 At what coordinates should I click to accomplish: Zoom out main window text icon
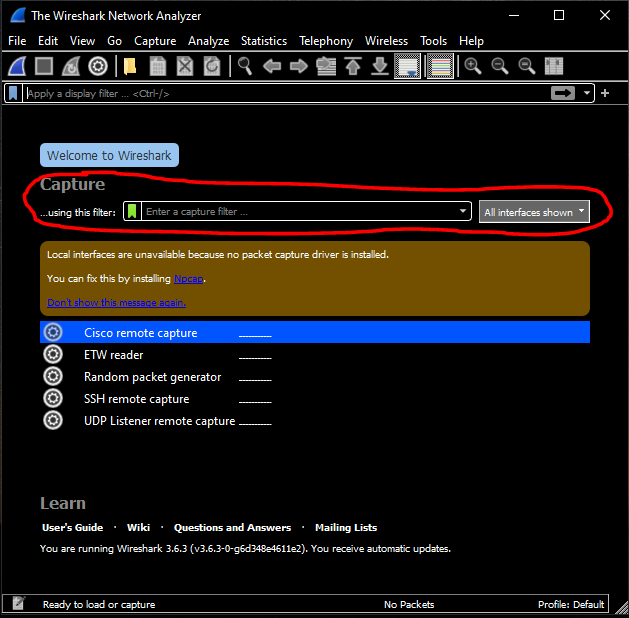[x=500, y=66]
